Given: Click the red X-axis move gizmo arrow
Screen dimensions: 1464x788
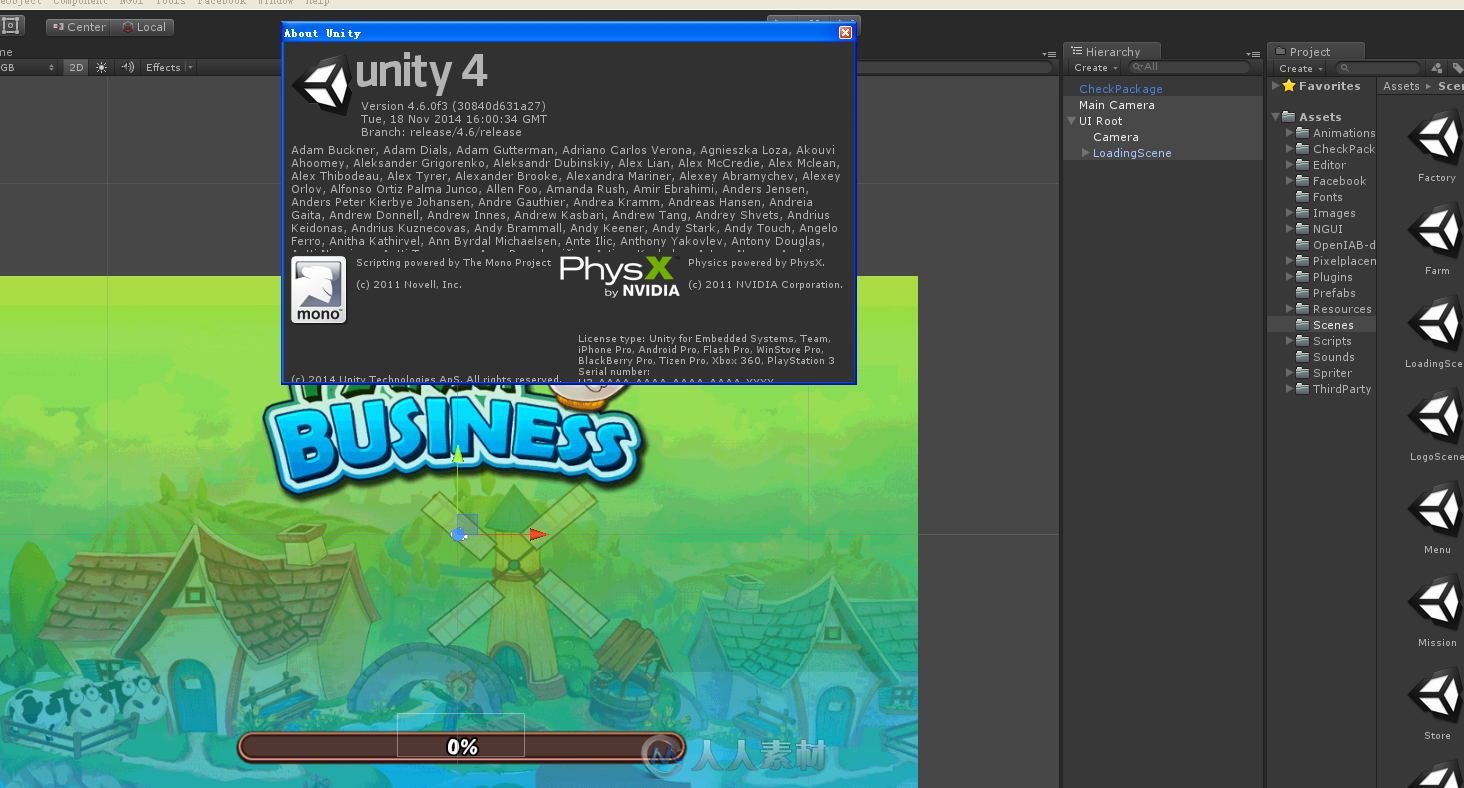Looking at the screenshot, I should click(538, 534).
